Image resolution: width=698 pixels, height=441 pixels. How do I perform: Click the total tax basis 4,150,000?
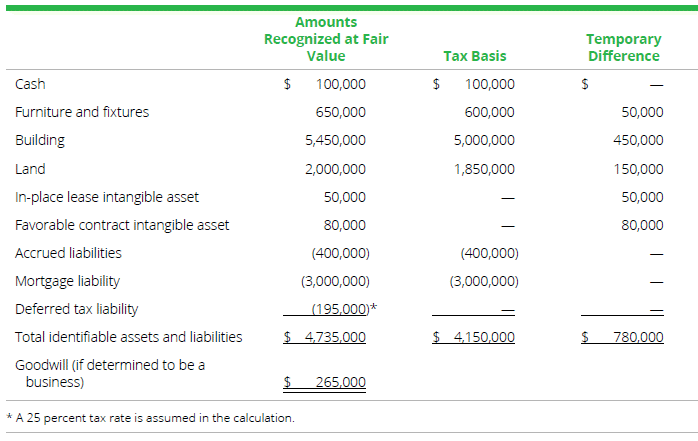484,337
